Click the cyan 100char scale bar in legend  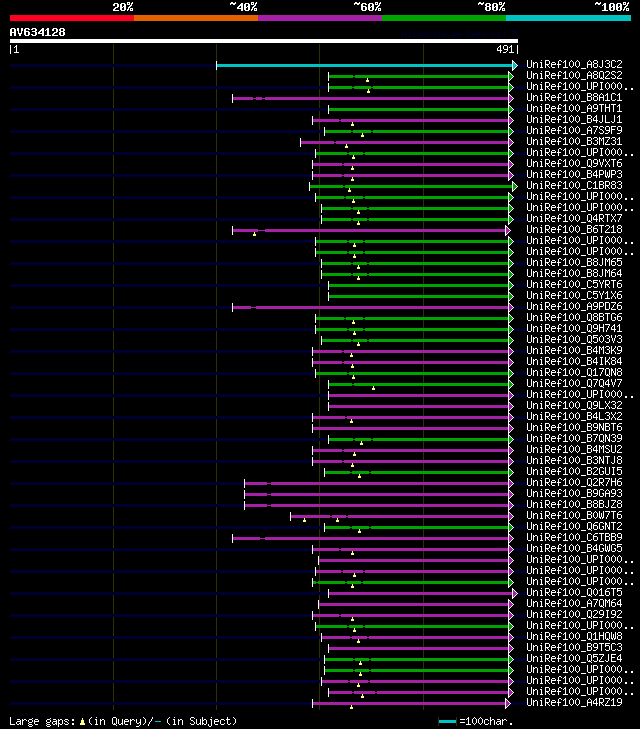tap(447, 722)
